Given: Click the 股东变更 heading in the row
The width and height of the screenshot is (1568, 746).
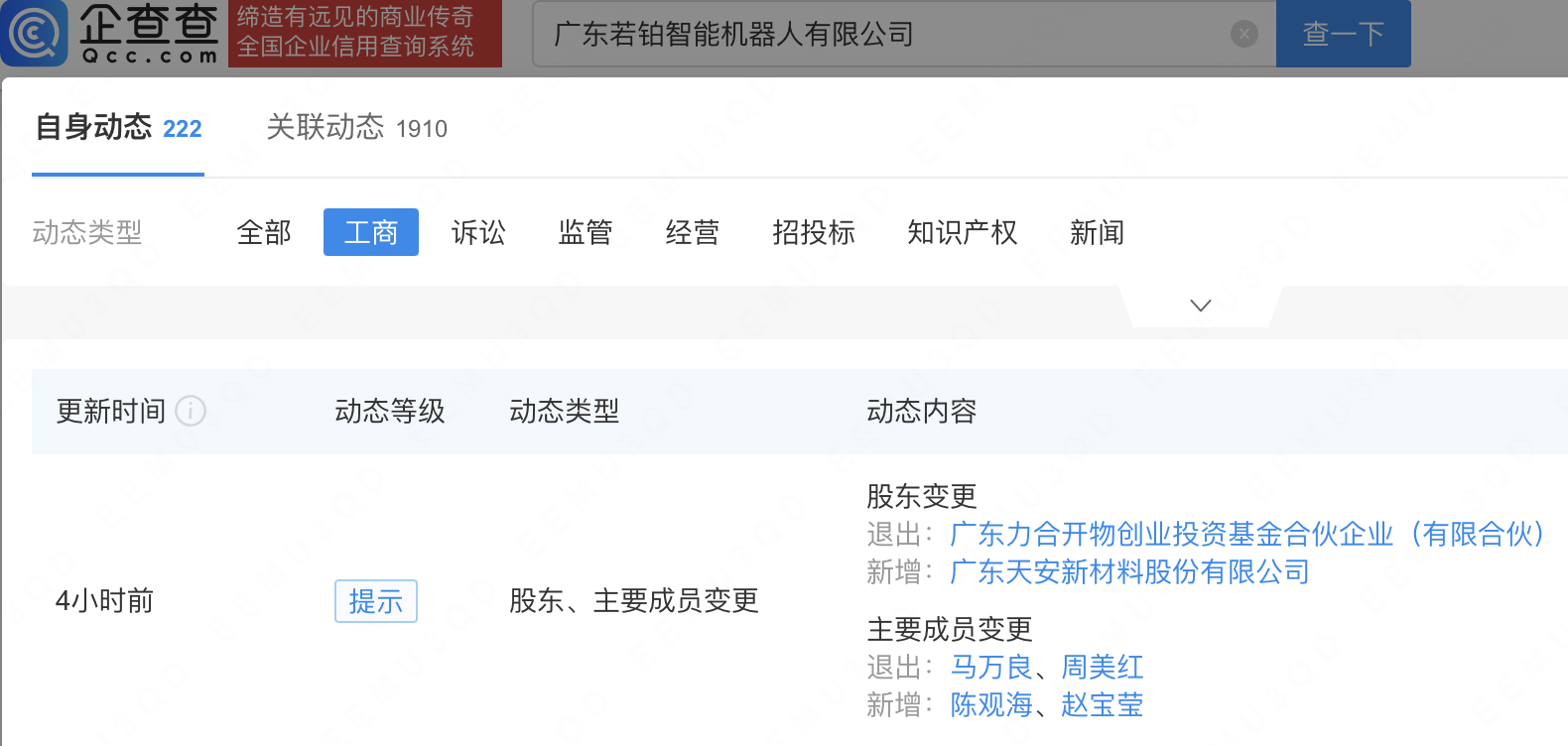Looking at the screenshot, I should pyautogui.click(x=922, y=496).
